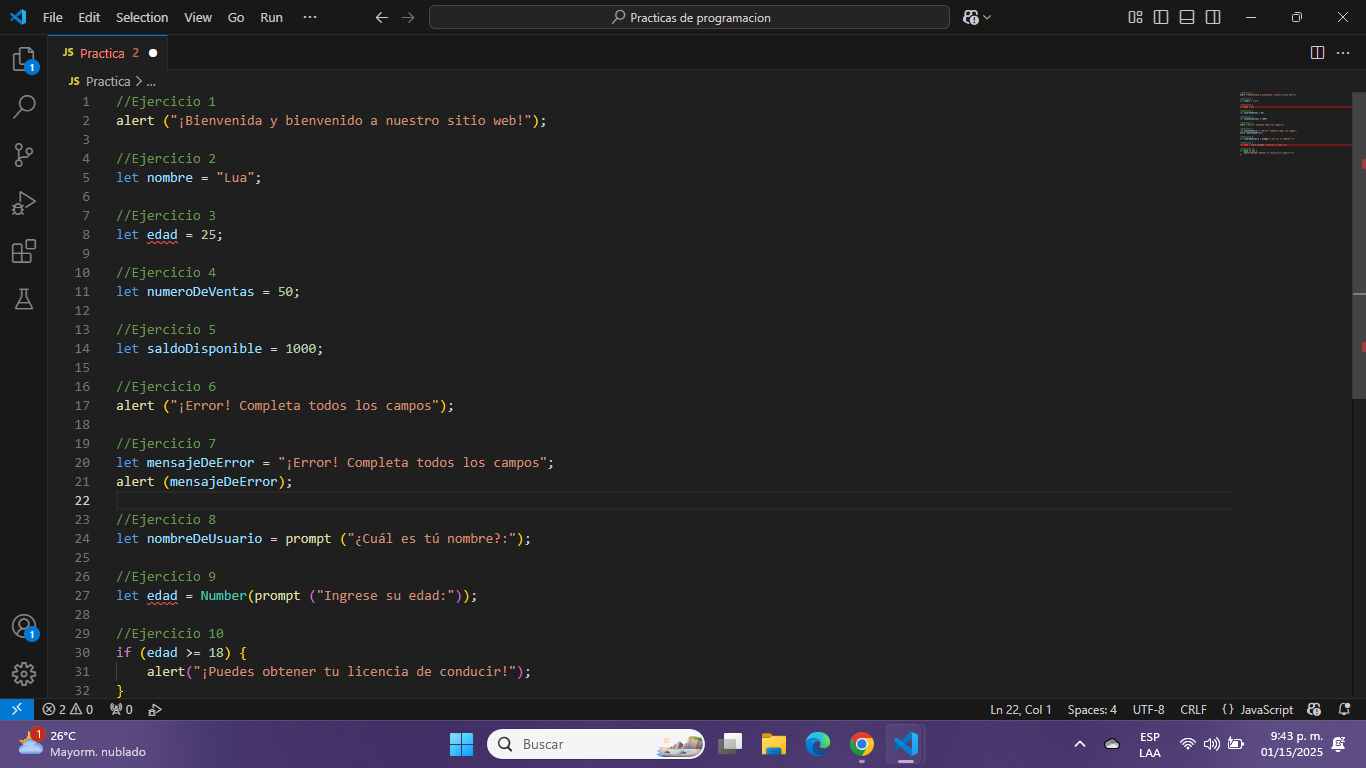Click Practica in the breadcrumb bar
The height and width of the screenshot is (768, 1366).
[108, 81]
